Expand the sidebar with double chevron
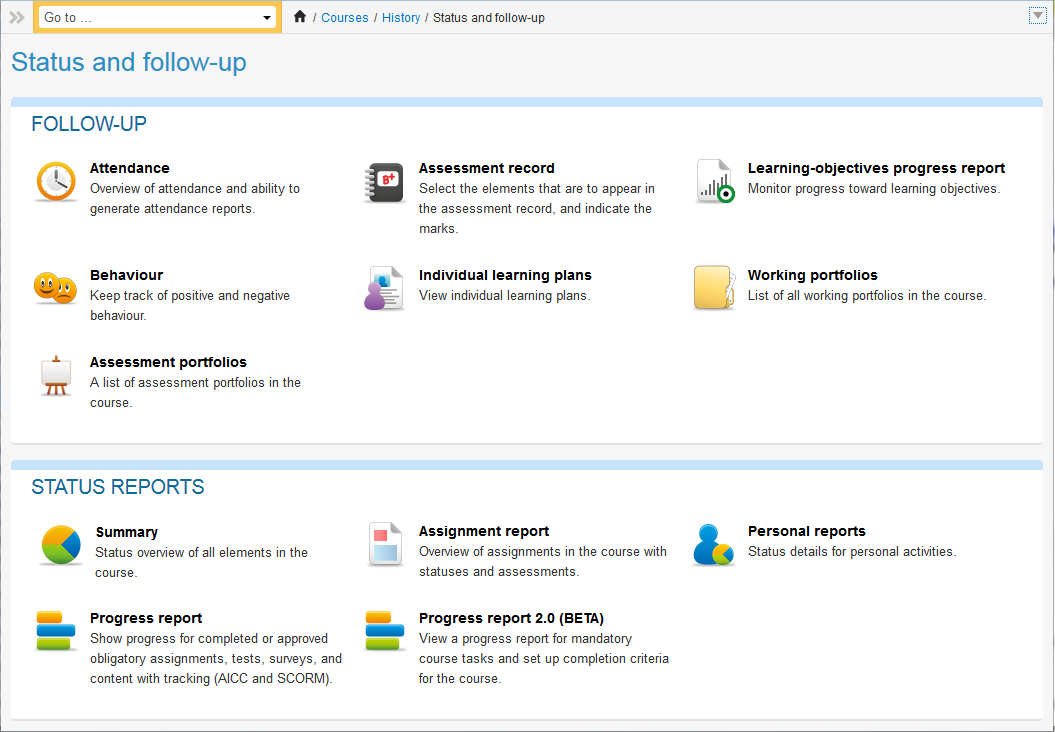This screenshot has height=732, width=1055. click(x=17, y=17)
